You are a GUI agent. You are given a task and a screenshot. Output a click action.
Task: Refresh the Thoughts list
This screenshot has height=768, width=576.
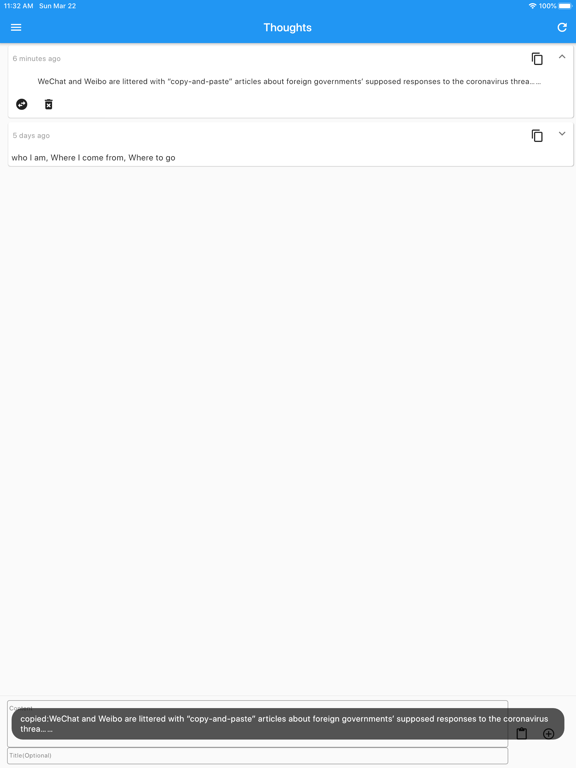pos(562,27)
